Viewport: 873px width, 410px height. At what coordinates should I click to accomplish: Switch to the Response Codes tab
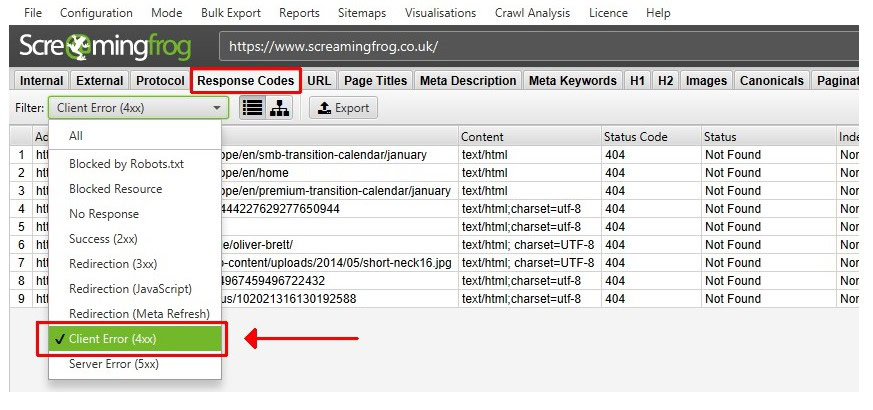pyautogui.click(x=246, y=81)
